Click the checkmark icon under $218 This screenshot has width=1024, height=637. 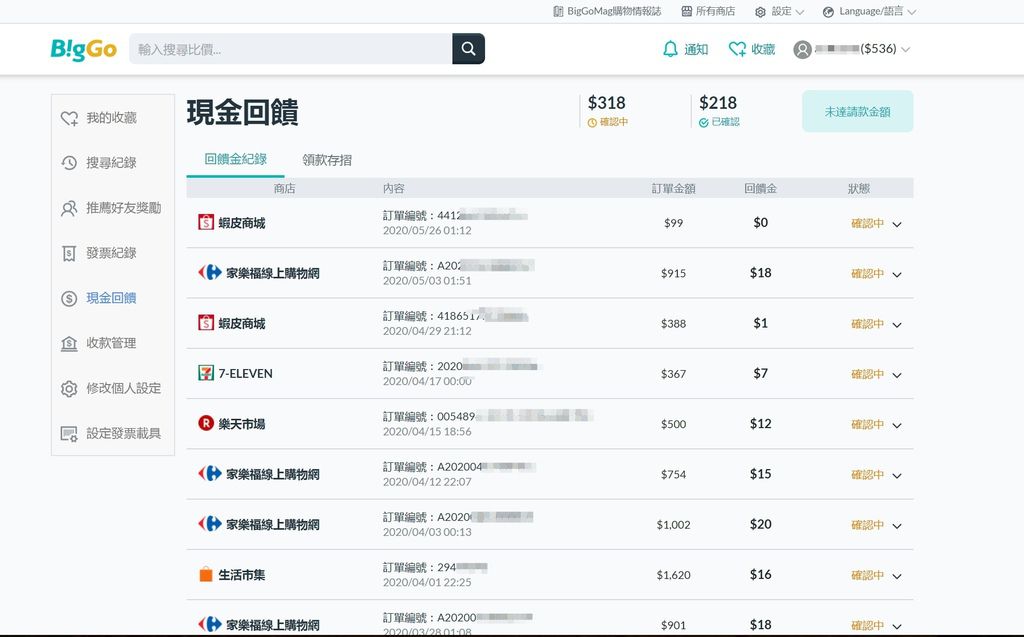[703, 123]
